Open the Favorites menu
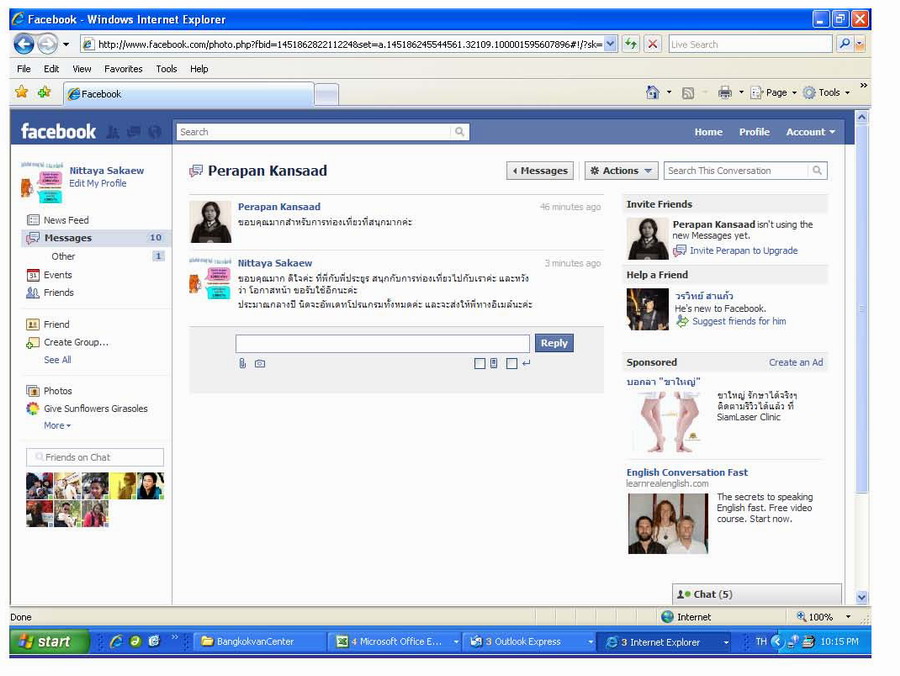Screen dimensions: 900x676 point(123,69)
